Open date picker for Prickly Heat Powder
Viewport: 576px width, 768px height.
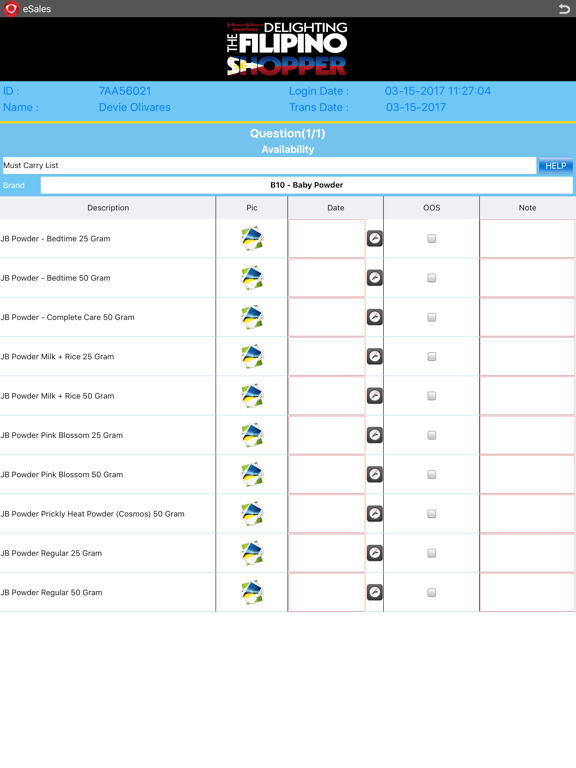[x=375, y=513]
